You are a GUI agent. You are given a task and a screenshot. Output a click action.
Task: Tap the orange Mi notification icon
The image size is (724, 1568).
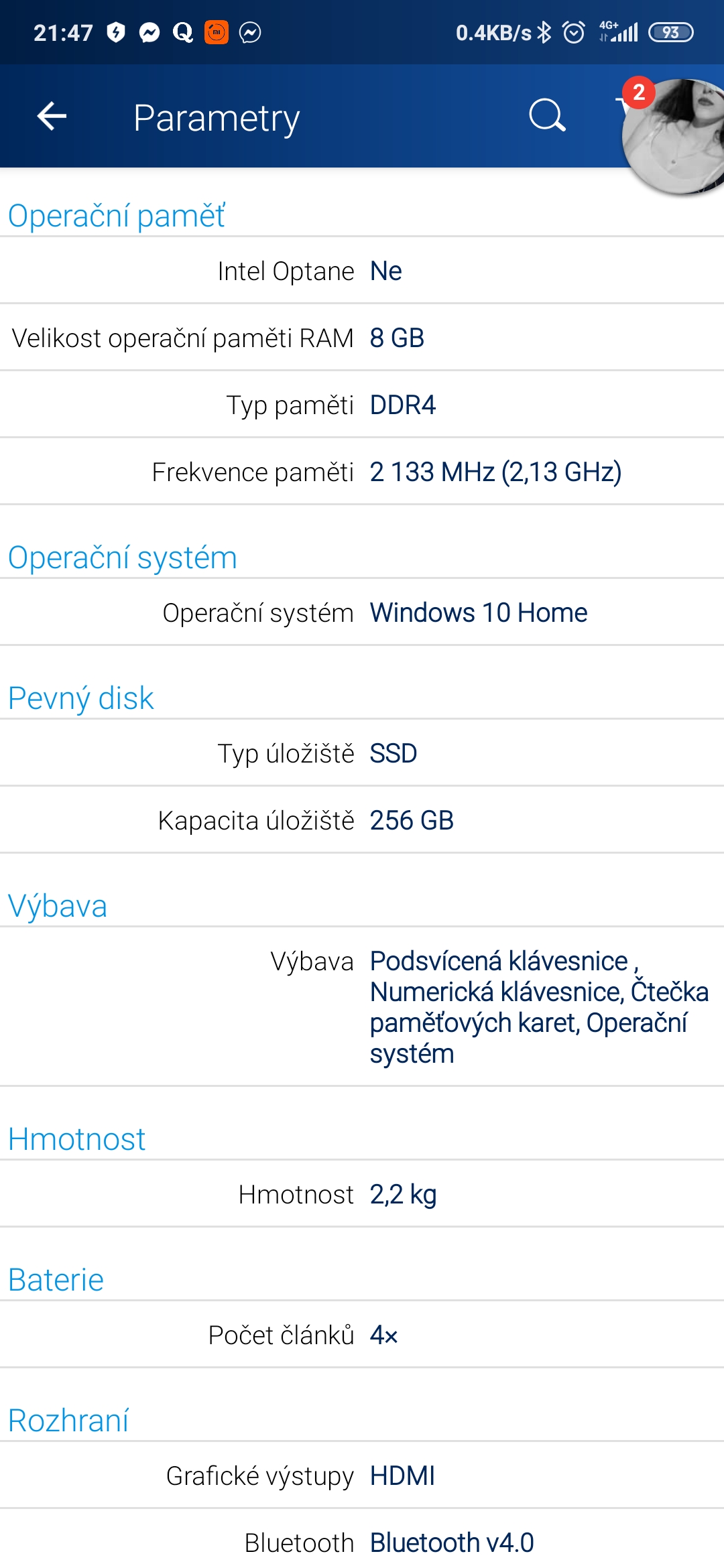click(216, 32)
